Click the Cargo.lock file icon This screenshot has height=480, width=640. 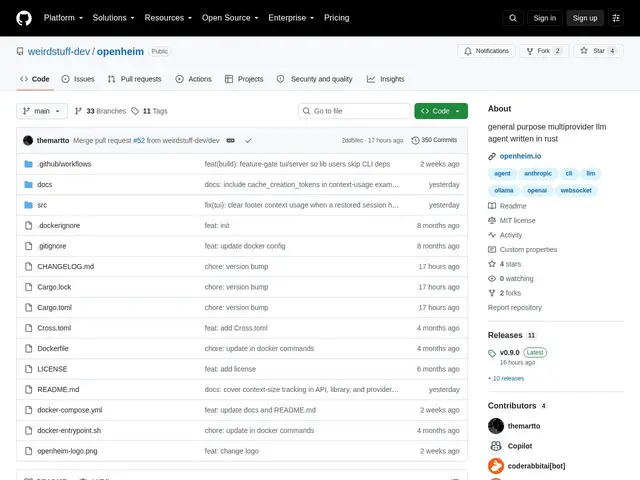coord(28,287)
